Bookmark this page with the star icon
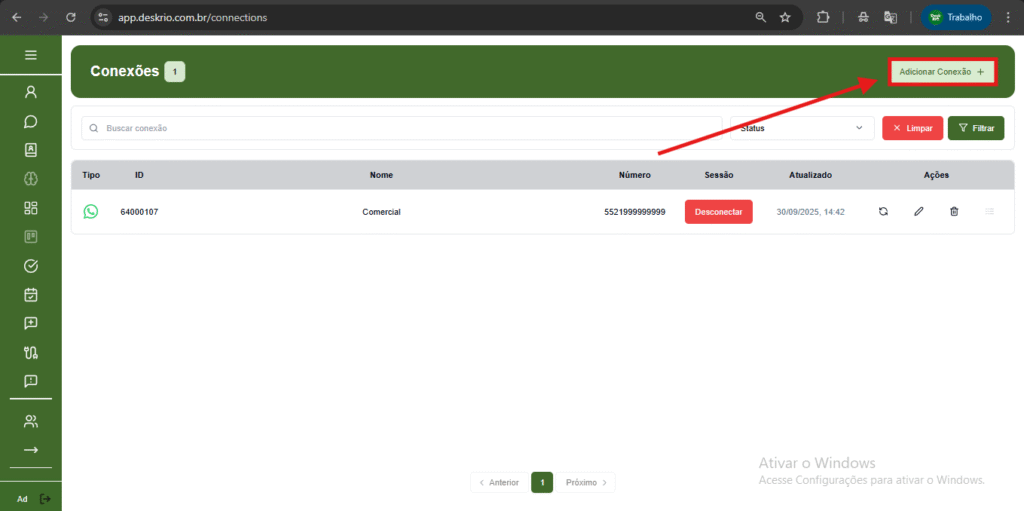1024x511 pixels. (x=785, y=17)
